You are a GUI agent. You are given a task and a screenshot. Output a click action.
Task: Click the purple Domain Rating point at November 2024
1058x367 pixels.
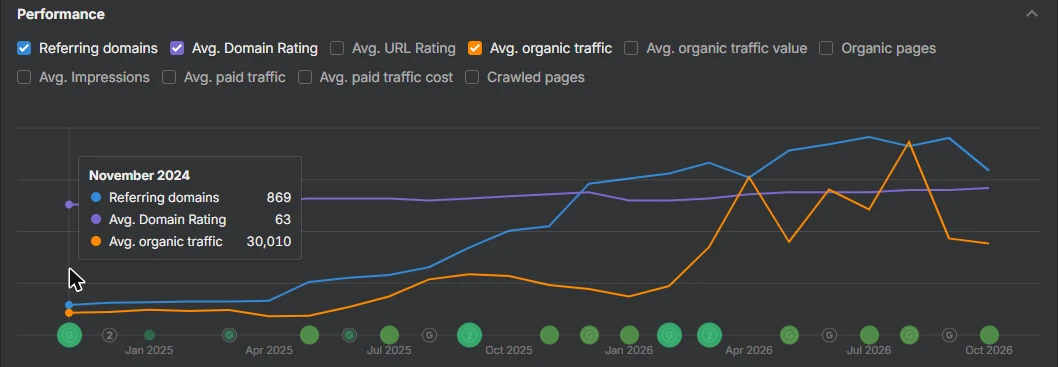(x=69, y=204)
